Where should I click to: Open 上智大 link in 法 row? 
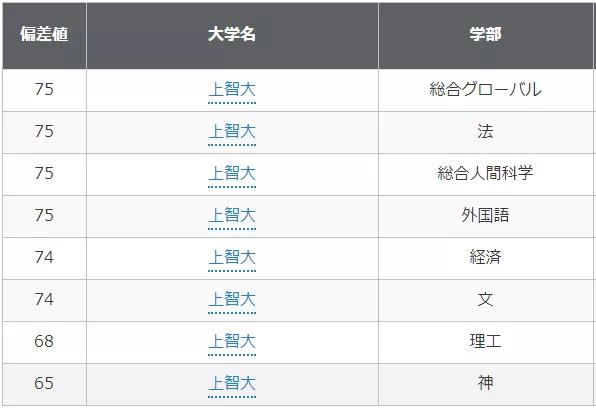click(232, 132)
